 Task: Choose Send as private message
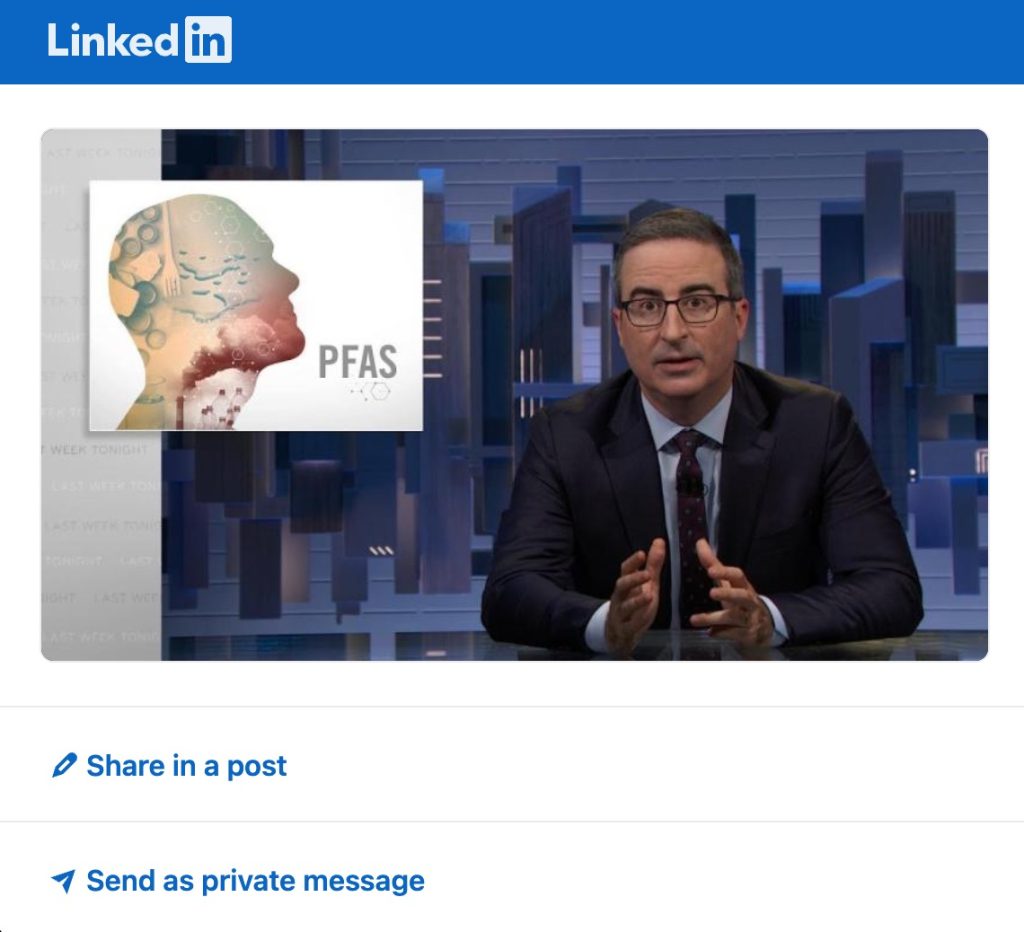(x=238, y=880)
